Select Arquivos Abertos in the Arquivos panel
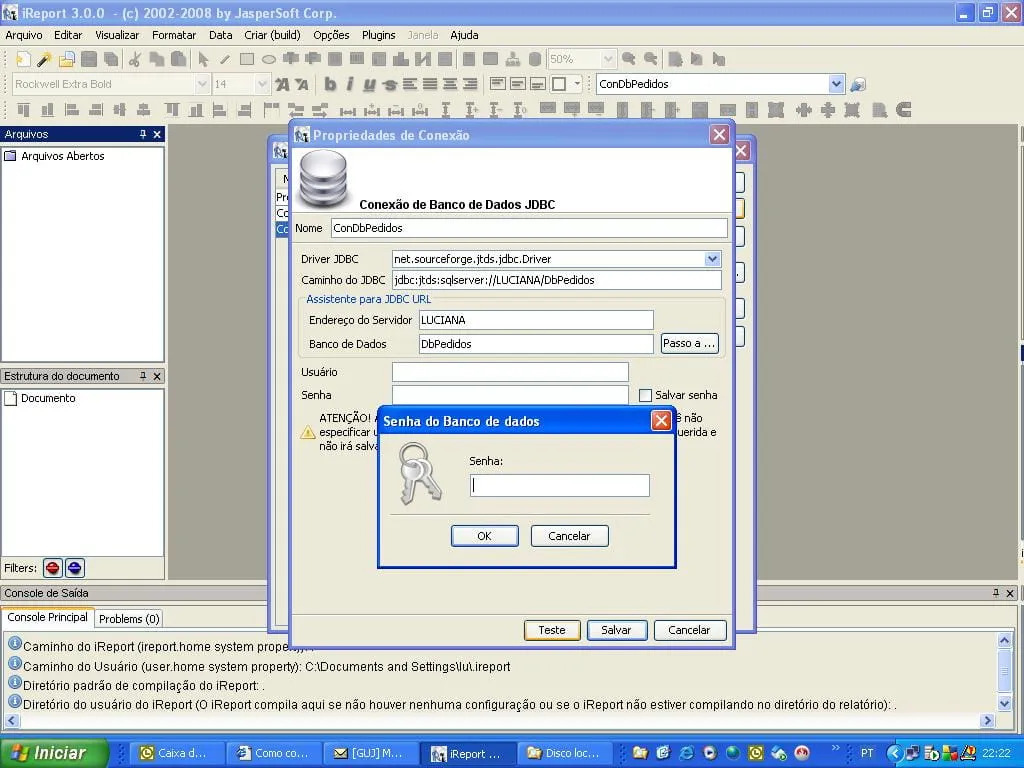This screenshot has width=1024, height=768. 62,156
